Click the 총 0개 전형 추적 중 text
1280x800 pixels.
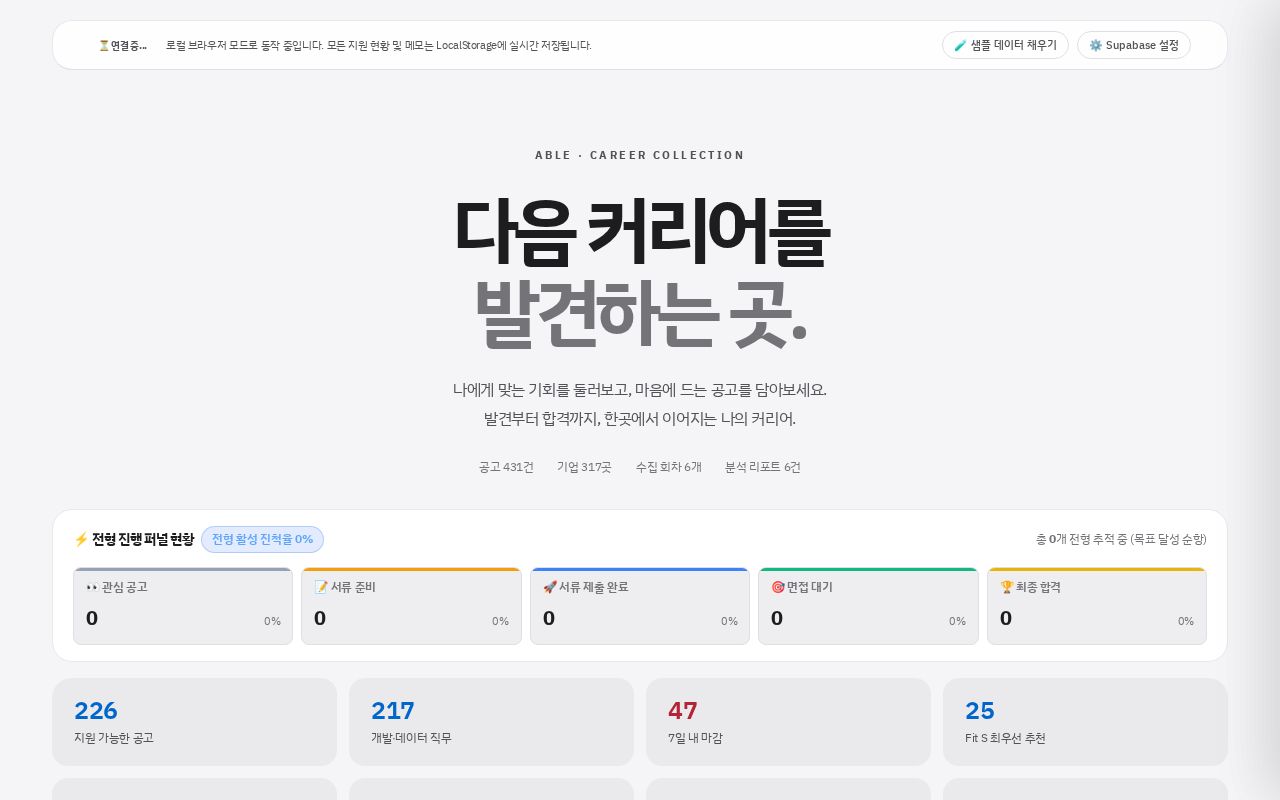click(1121, 539)
